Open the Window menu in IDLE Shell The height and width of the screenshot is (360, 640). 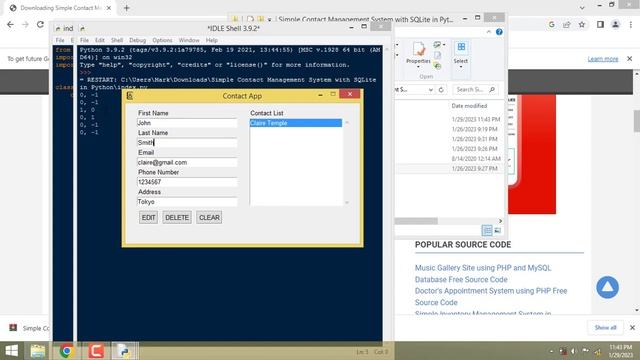pyautogui.click(x=189, y=40)
